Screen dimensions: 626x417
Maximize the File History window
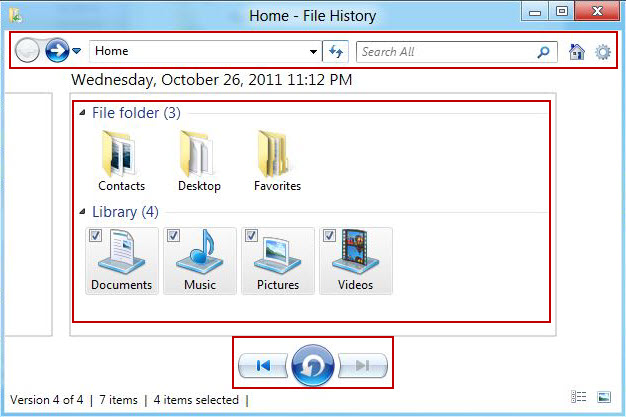pyautogui.click(x=562, y=12)
